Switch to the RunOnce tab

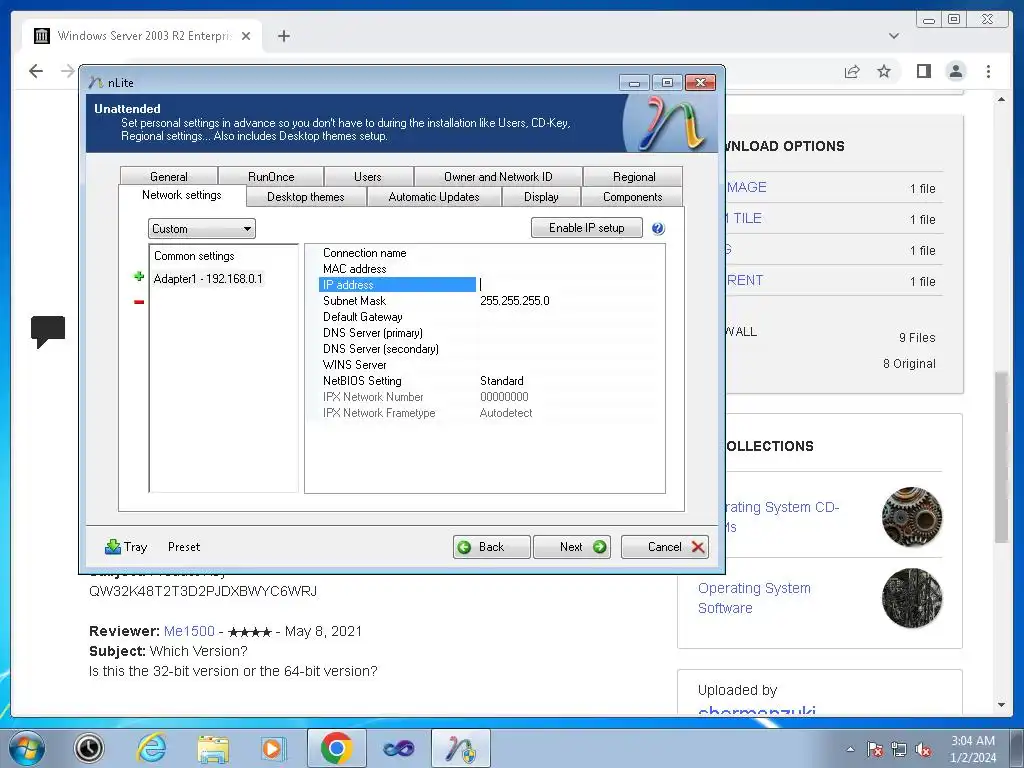point(271,176)
